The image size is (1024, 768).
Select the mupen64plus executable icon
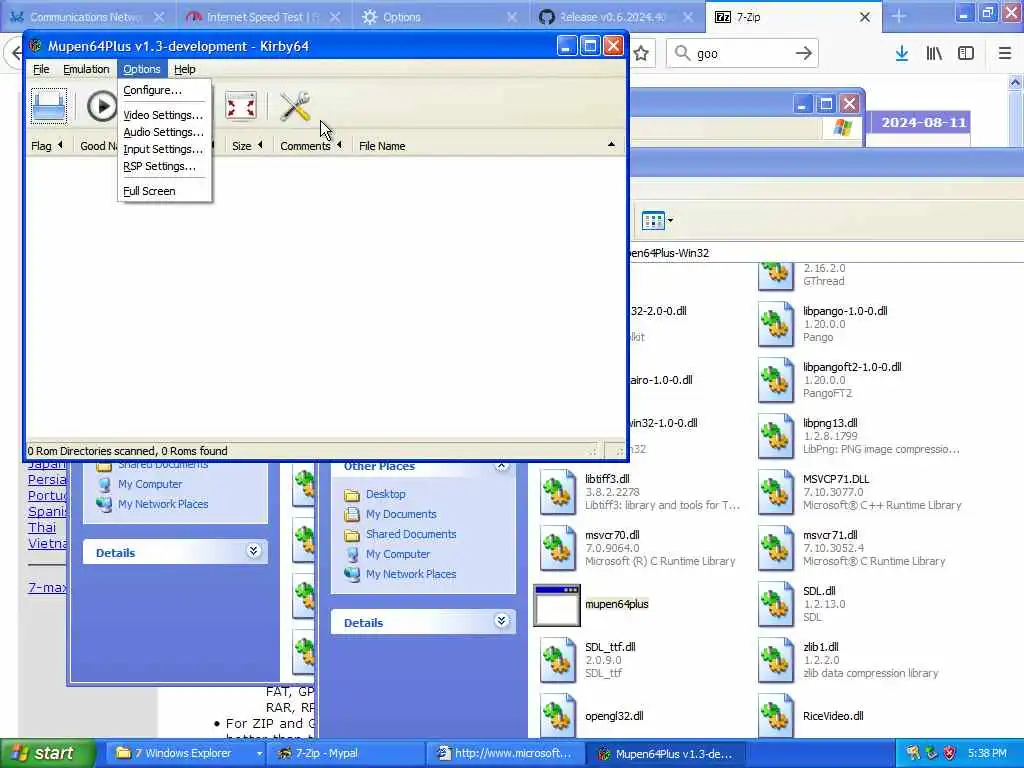(557, 605)
